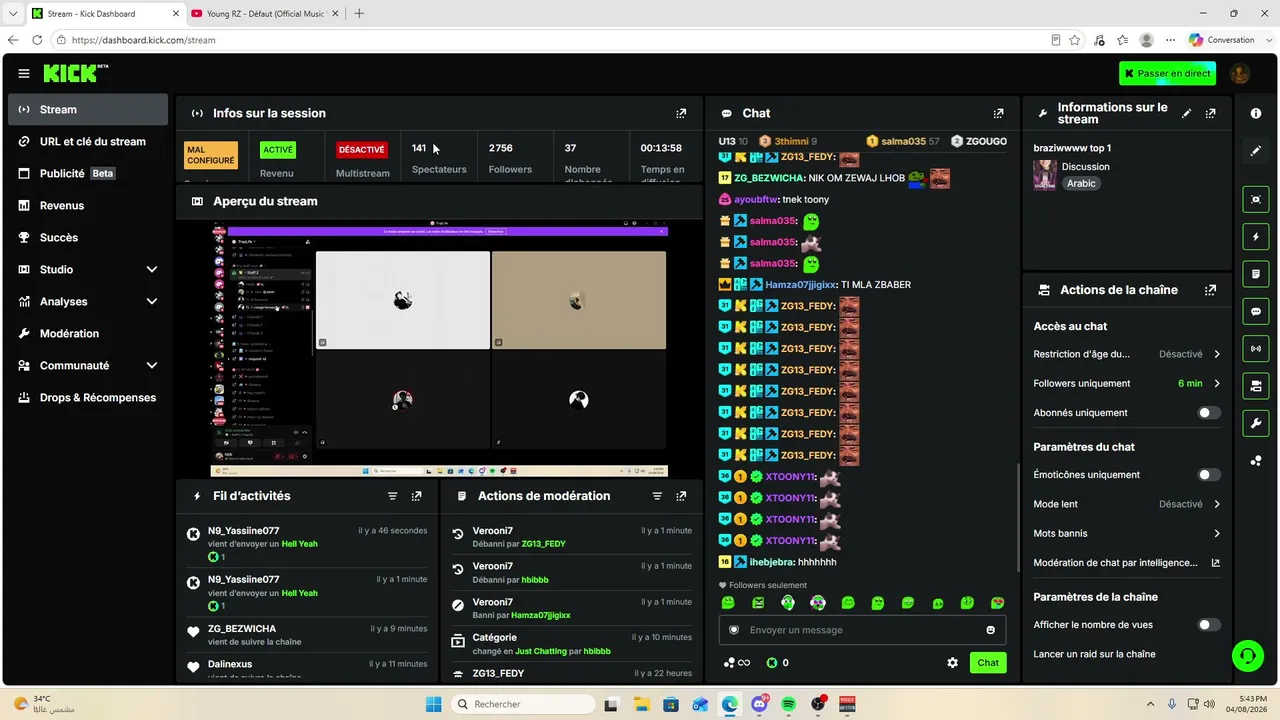Image resolution: width=1280 pixels, height=720 pixels.
Task: Open the emoji picker in message field
Action: pos(991,630)
